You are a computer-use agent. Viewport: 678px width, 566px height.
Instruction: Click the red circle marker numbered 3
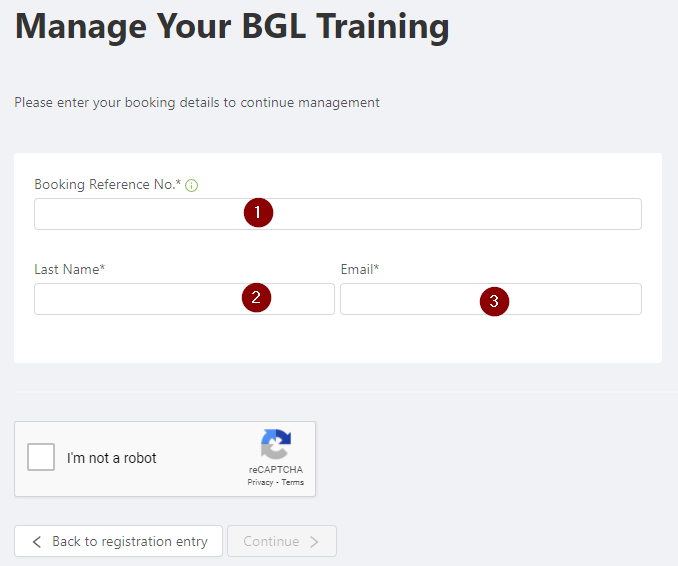point(494,301)
